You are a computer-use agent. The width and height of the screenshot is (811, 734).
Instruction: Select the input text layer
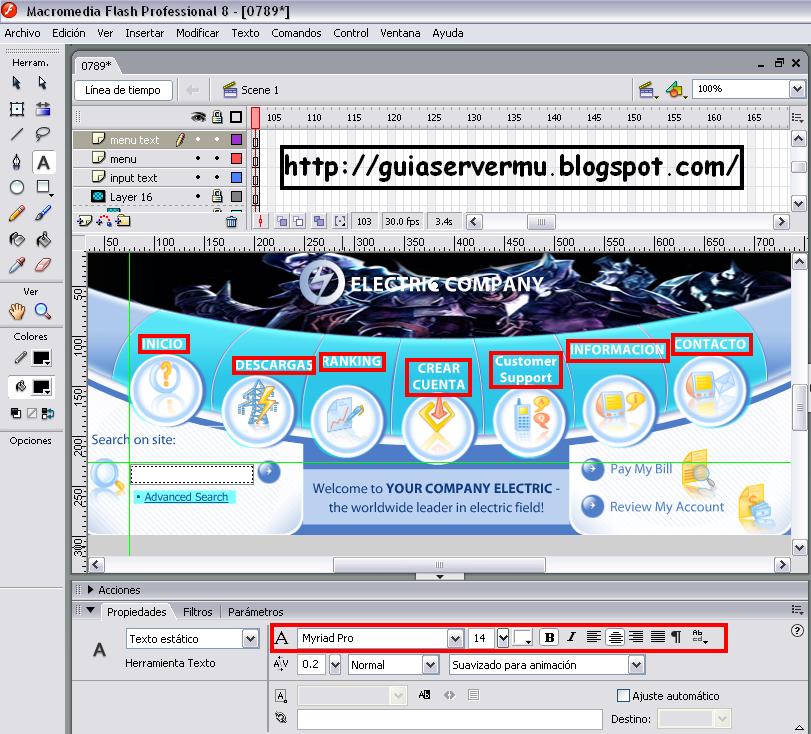(x=133, y=178)
